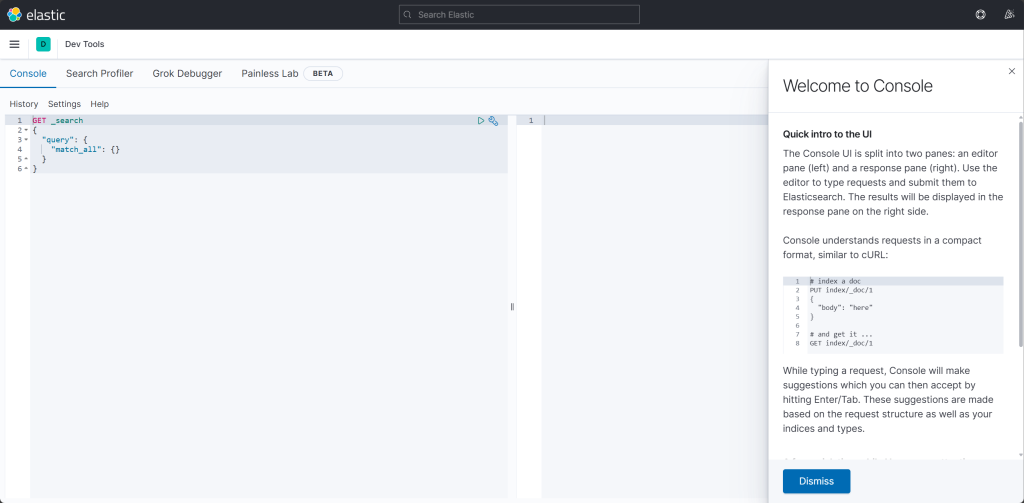
Task: Open the Grok Debugger tab
Action: click(x=187, y=74)
